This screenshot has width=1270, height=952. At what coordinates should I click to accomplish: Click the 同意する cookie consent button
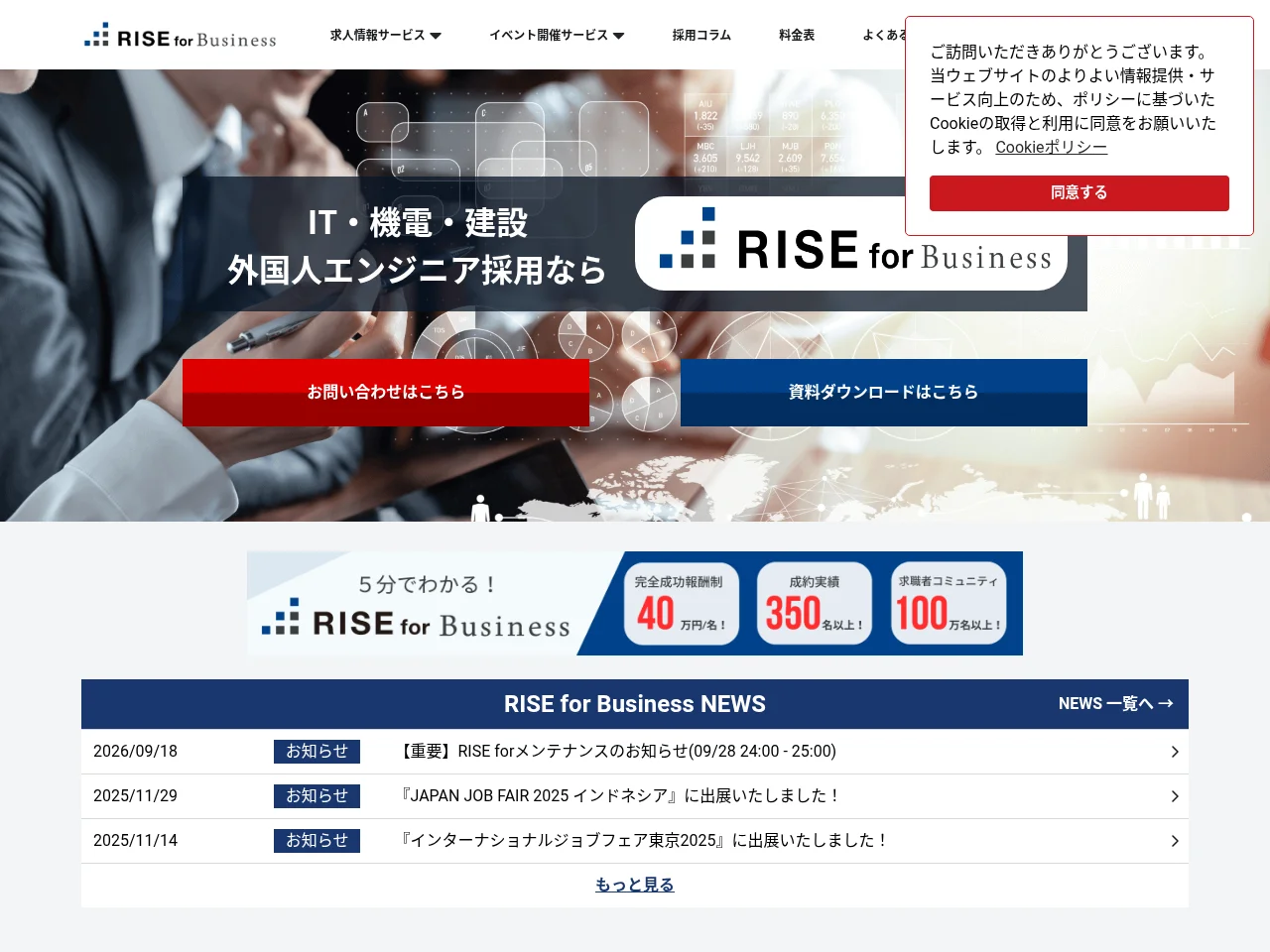tap(1079, 193)
